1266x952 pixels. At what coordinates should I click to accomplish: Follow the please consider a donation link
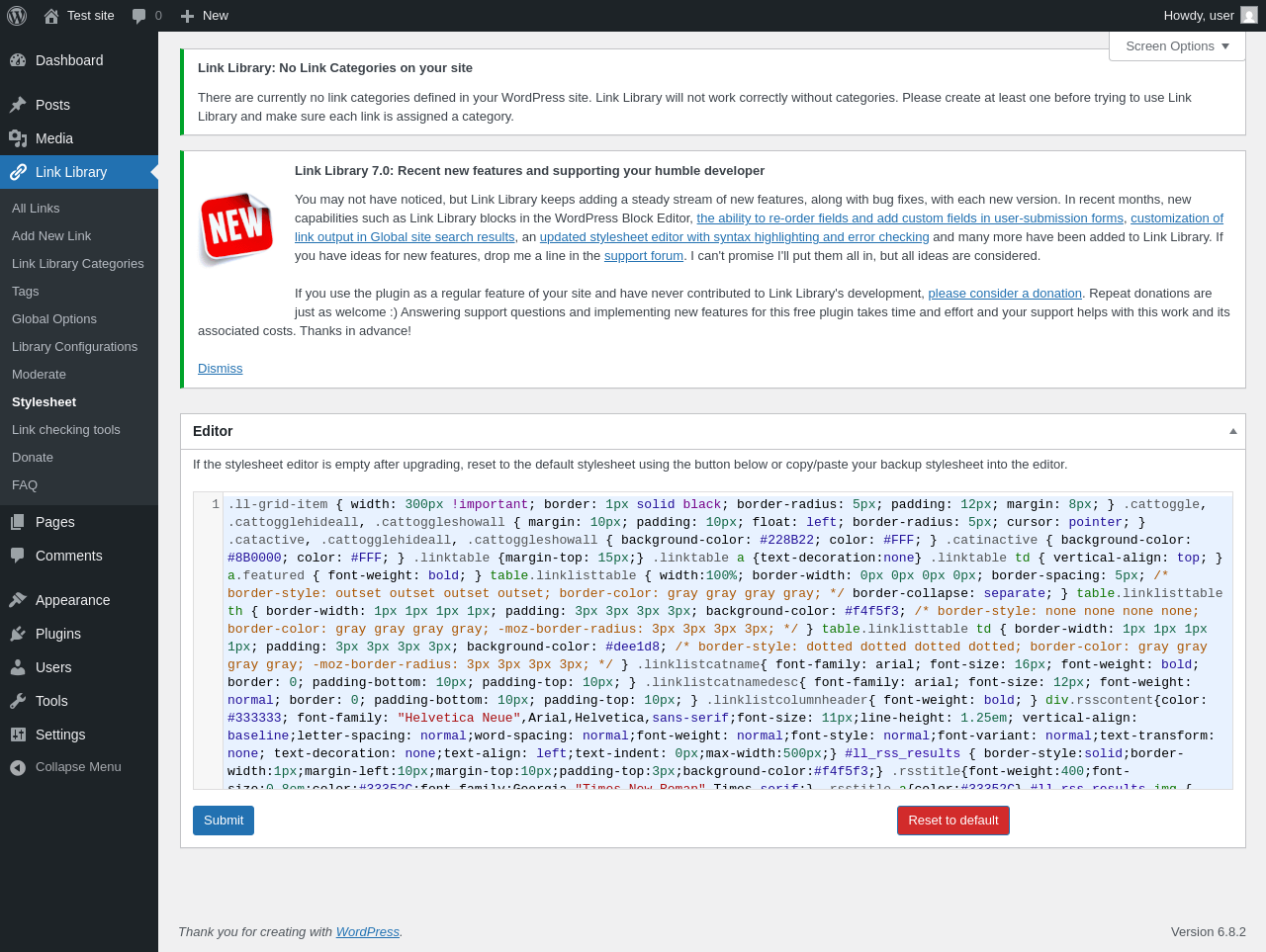click(x=1005, y=294)
